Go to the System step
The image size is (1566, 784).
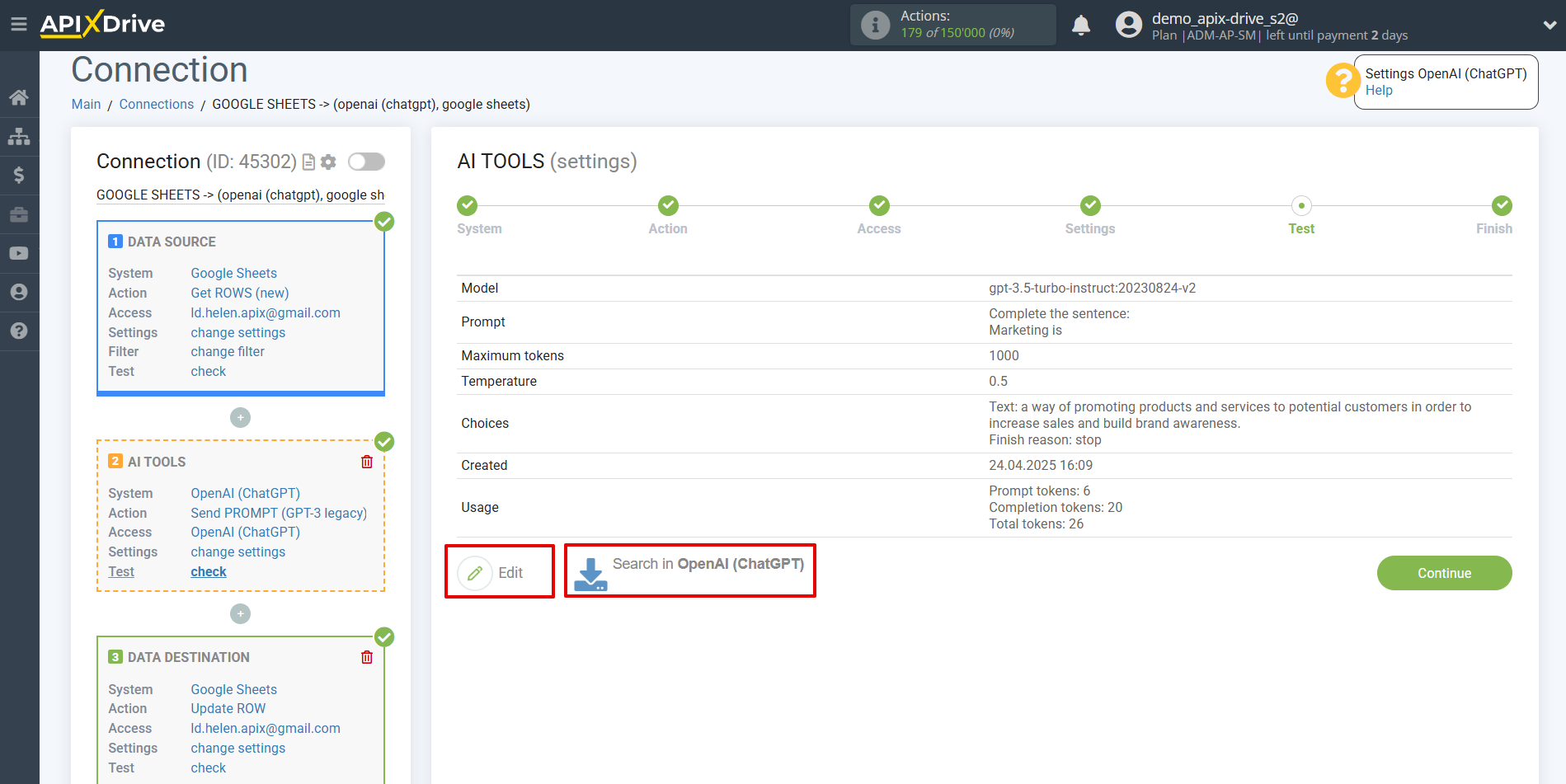(468, 205)
